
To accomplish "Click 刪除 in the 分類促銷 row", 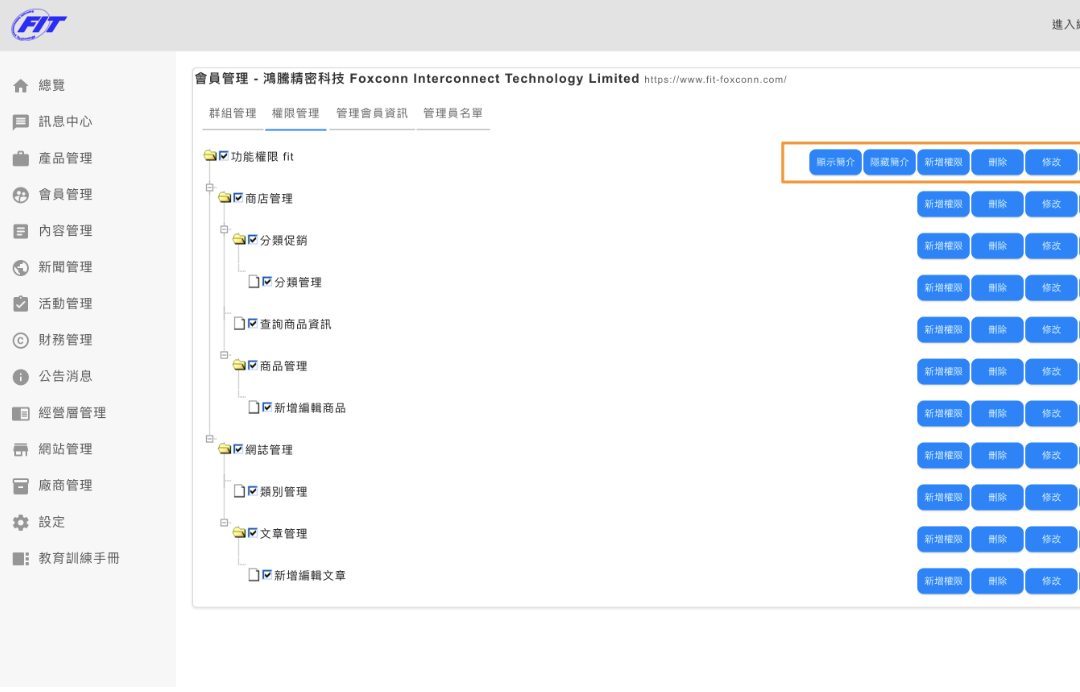I will (x=997, y=246).
